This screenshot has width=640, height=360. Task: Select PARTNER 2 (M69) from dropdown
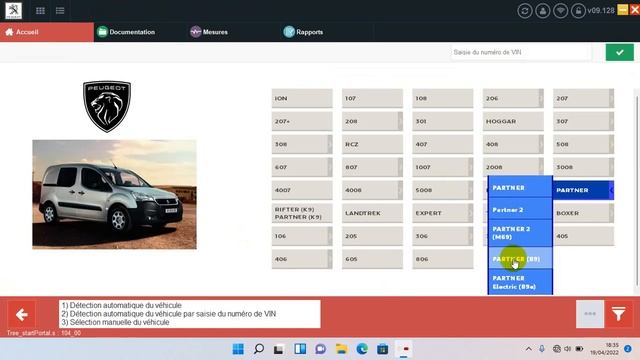coord(520,233)
